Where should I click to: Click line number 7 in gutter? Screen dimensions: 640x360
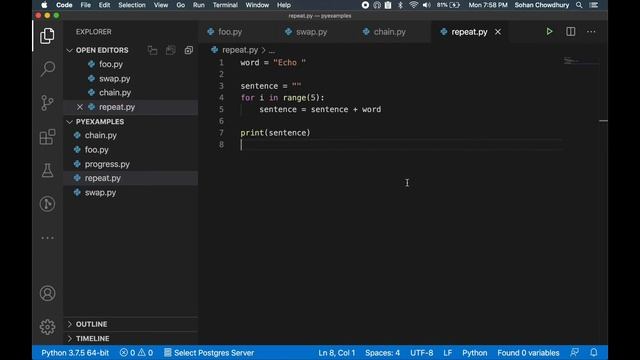221,133
